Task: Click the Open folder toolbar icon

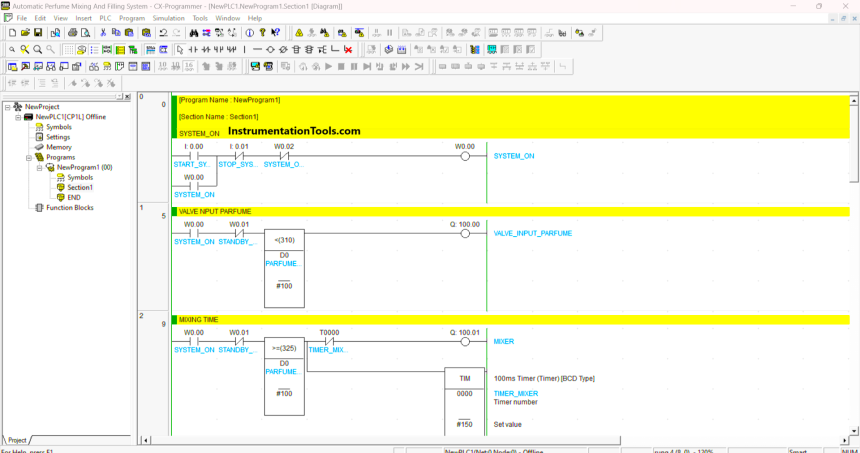Action: click(x=25, y=33)
